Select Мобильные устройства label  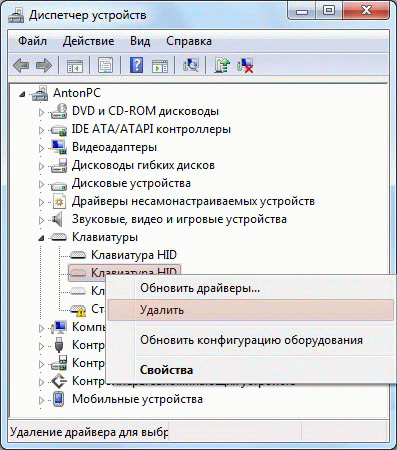137,399
